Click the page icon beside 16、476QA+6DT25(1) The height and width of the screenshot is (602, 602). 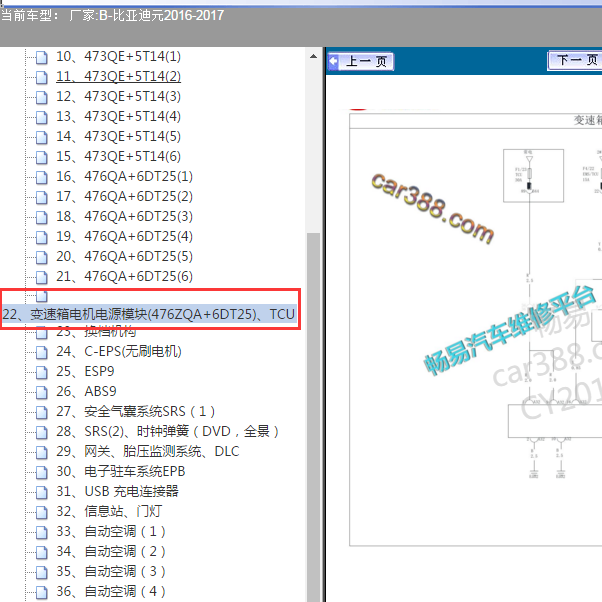(x=41, y=177)
